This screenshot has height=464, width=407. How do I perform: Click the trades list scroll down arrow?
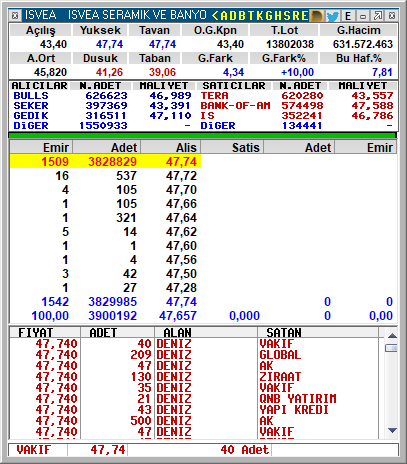pyautogui.click(x=392, y=430)
